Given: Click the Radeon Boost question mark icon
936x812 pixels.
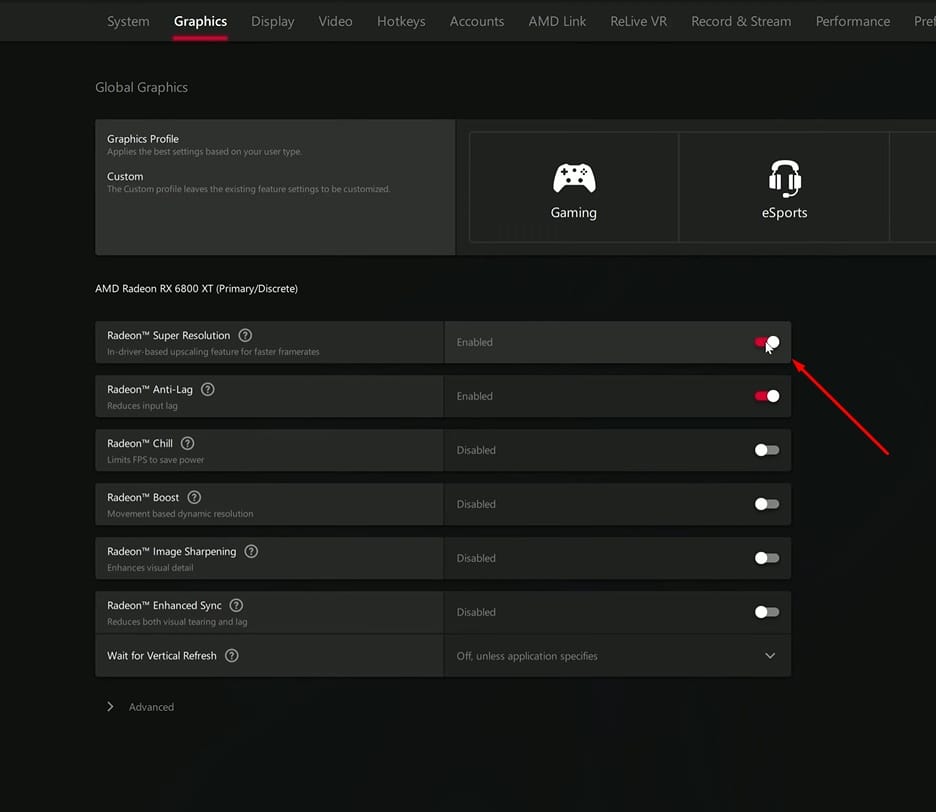Looking at the screenshot, I should pyautogui.click(x=194, y=496).
